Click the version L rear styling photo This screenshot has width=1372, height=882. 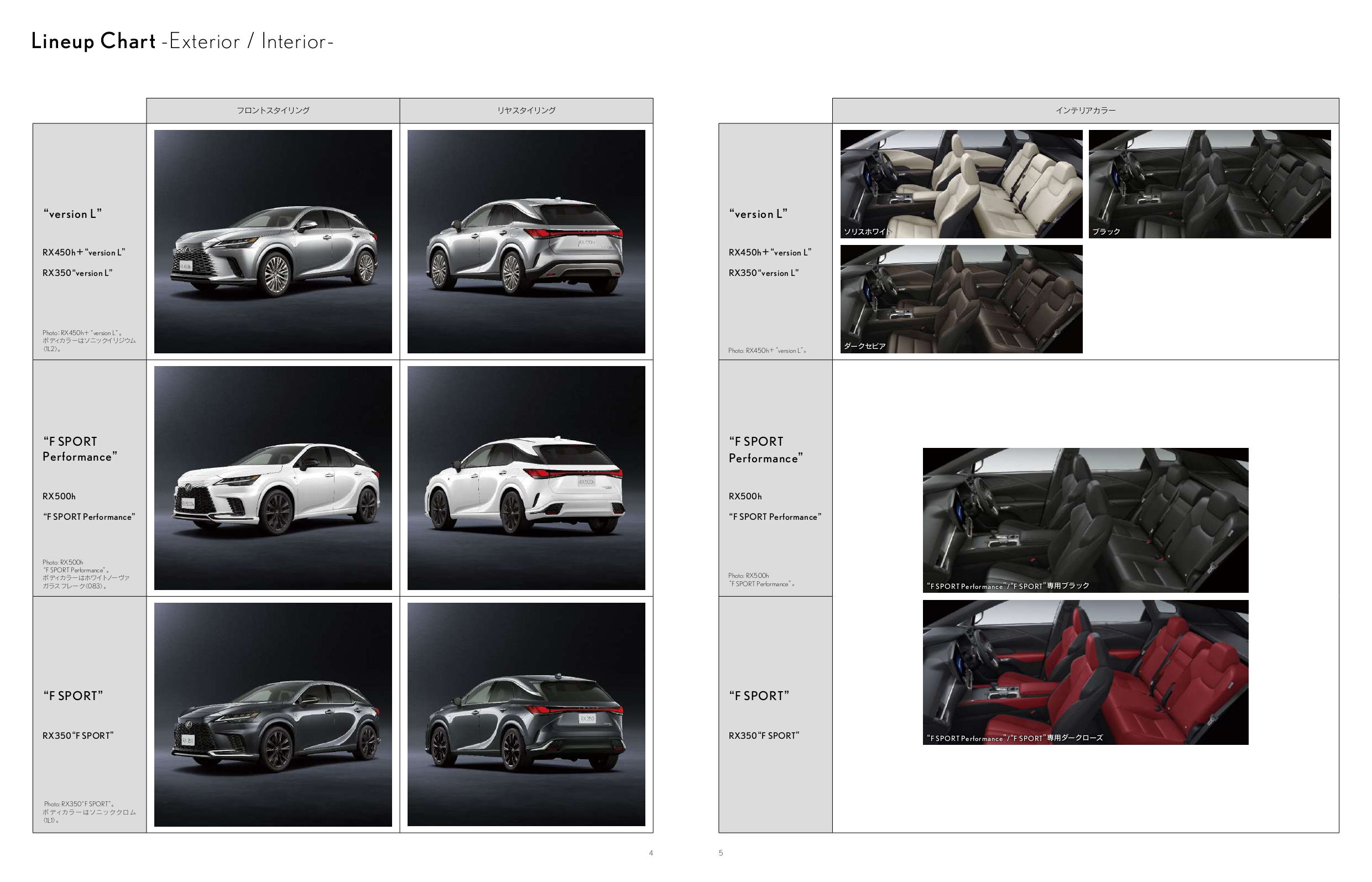[x=526, y=241]
